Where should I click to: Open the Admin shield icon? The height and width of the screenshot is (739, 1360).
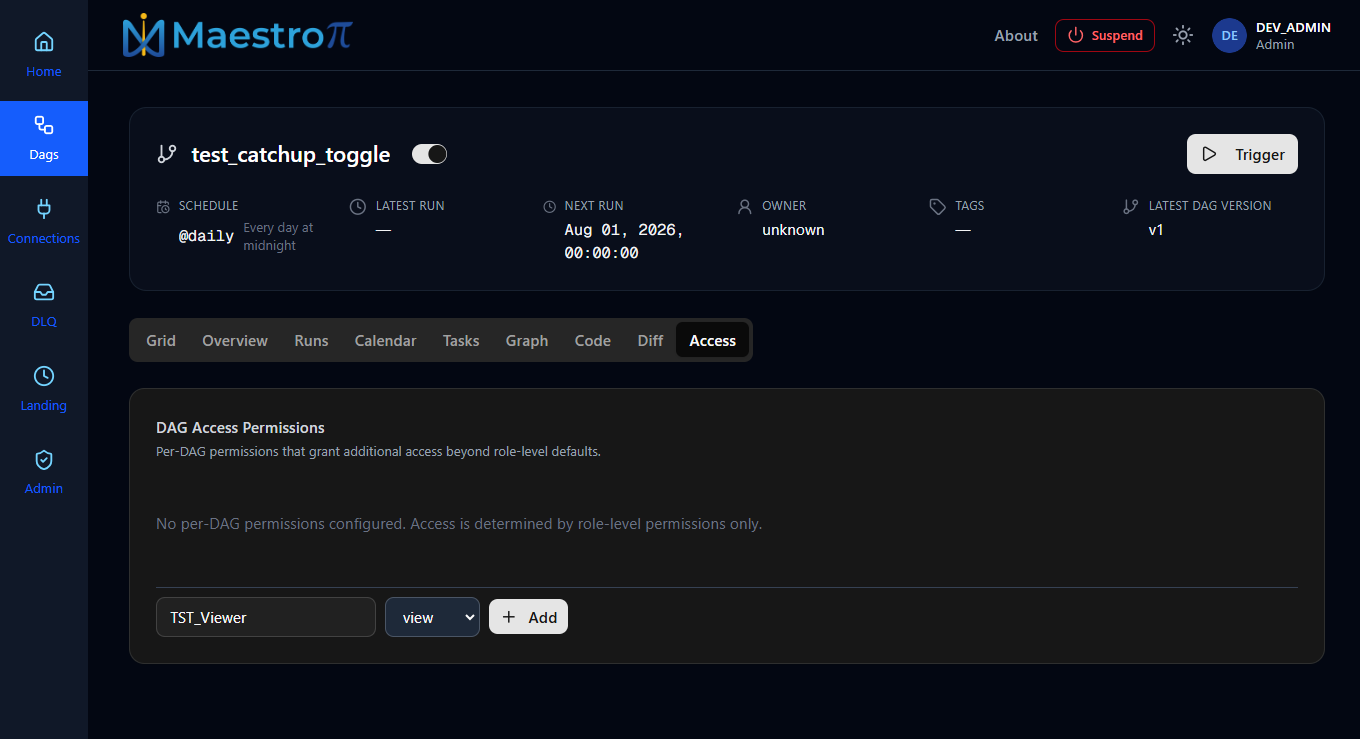tap(44, 459)
